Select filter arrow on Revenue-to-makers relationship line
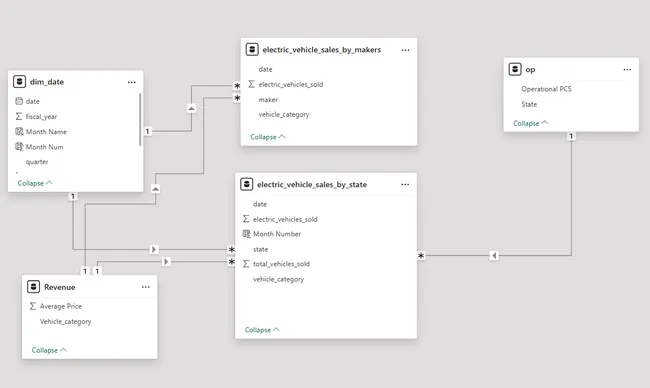 [155, 189]
